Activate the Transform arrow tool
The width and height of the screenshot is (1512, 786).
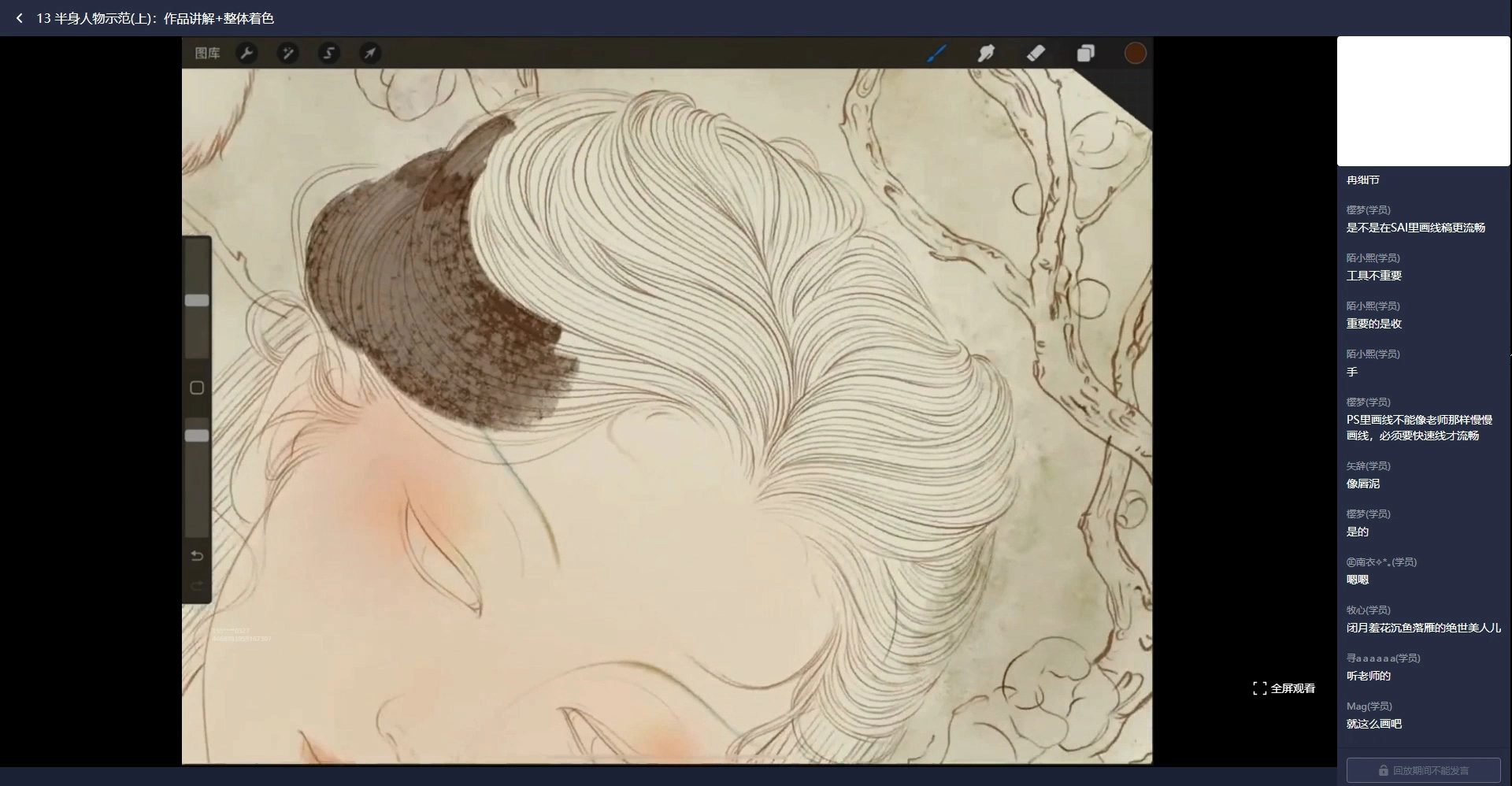click(x=370, y=53)
